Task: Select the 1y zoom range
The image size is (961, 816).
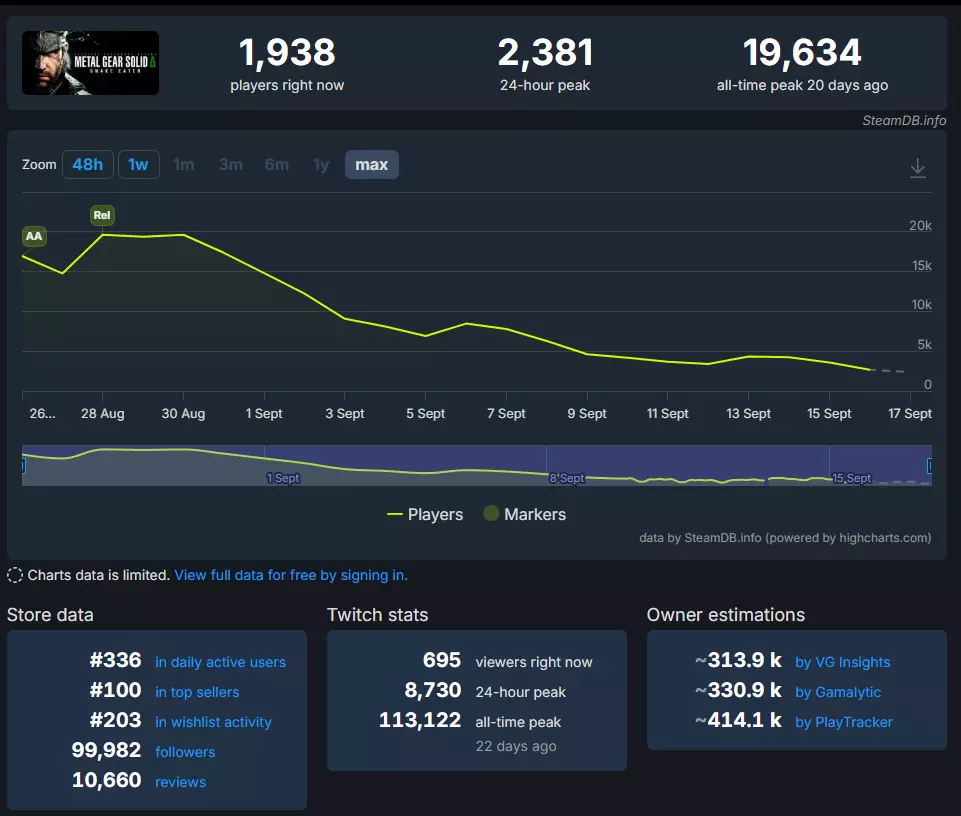Action: (x=321, y=164)
